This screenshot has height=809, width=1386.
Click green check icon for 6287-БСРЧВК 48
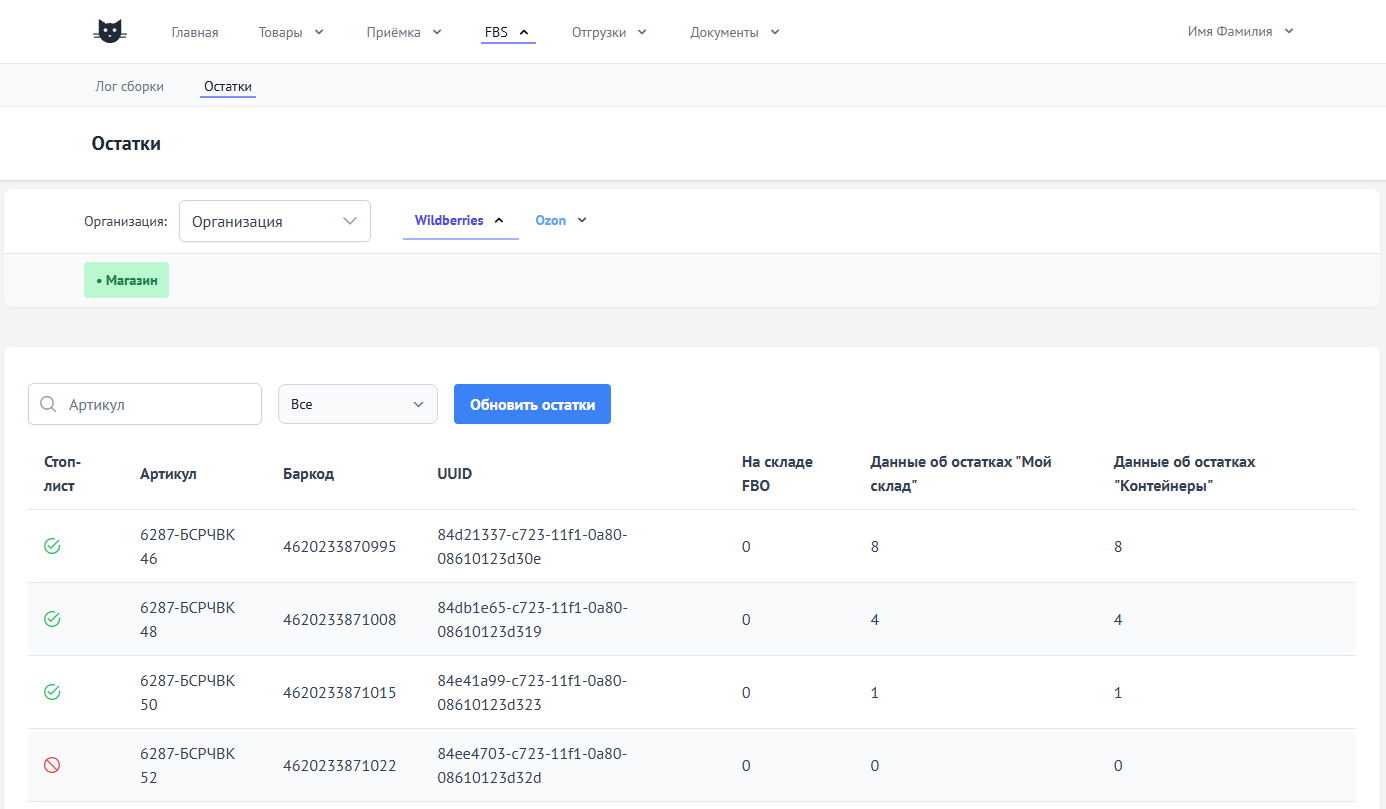pyautogui.click(x=53, y=619)
